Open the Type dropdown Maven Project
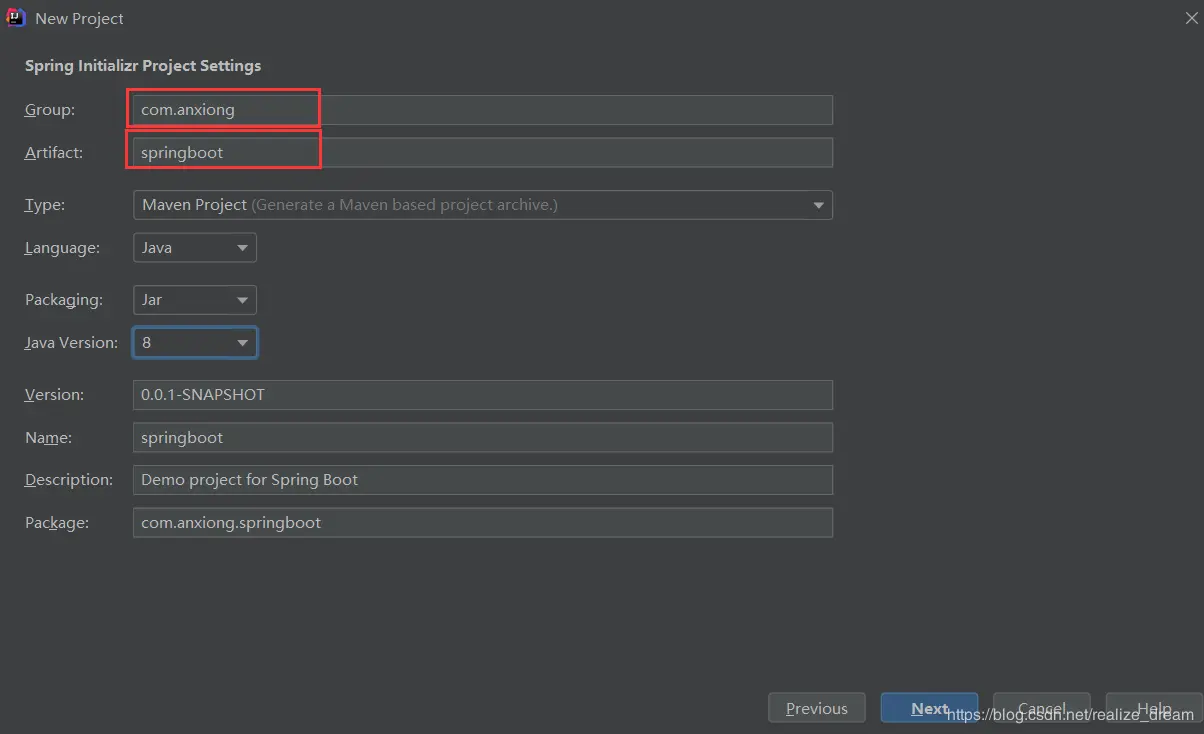This screenshot has height=734, width=1204. tap(482, 205)
